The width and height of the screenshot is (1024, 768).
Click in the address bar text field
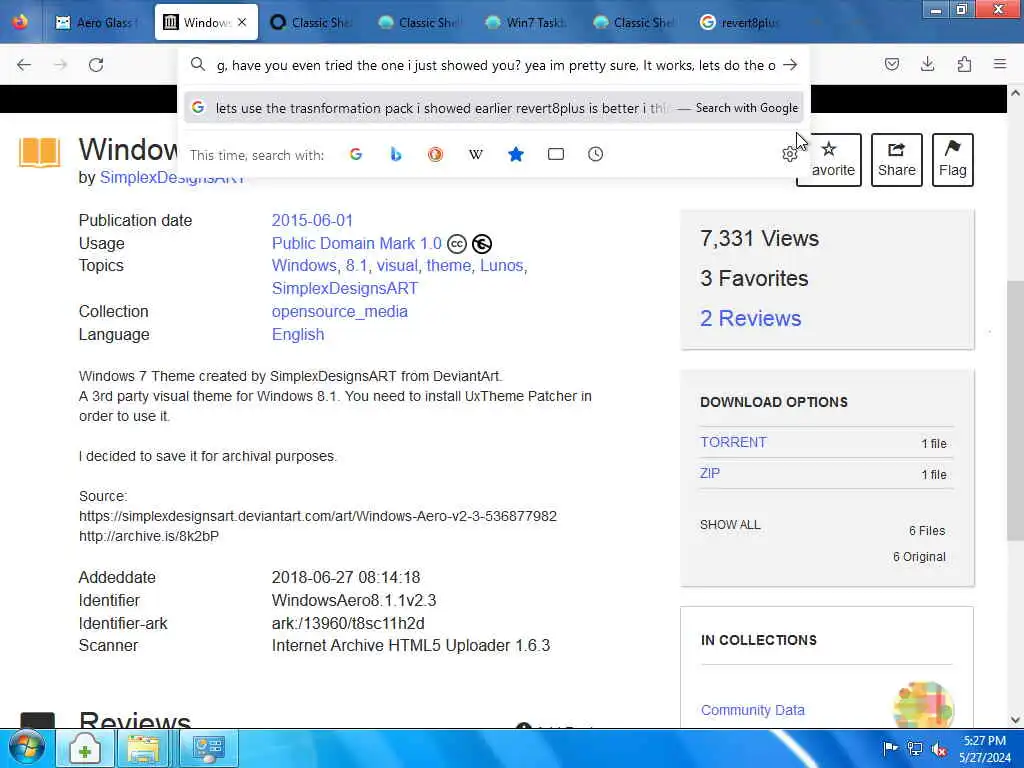click(496, 65)
